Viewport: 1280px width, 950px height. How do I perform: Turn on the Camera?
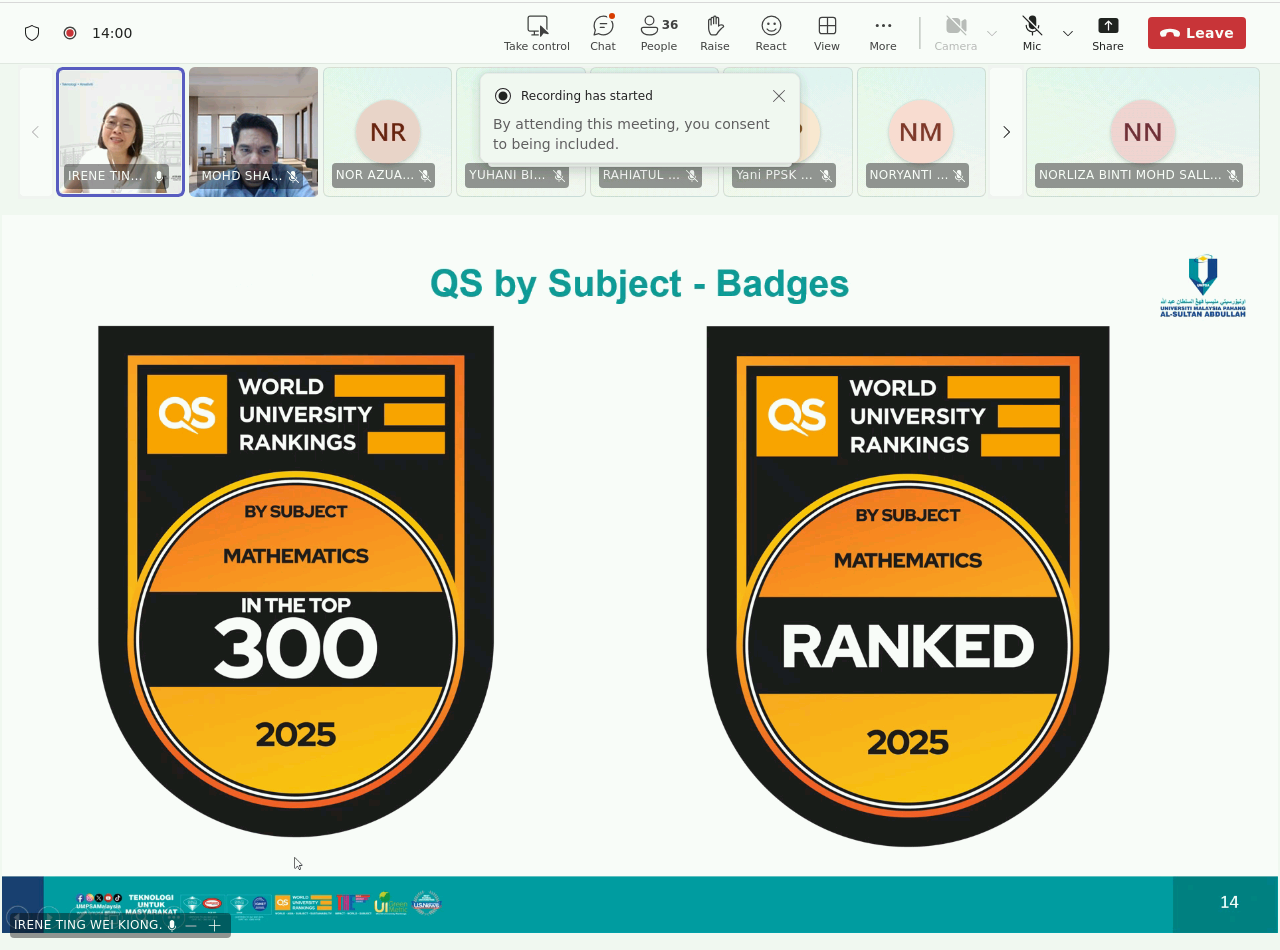955,33
